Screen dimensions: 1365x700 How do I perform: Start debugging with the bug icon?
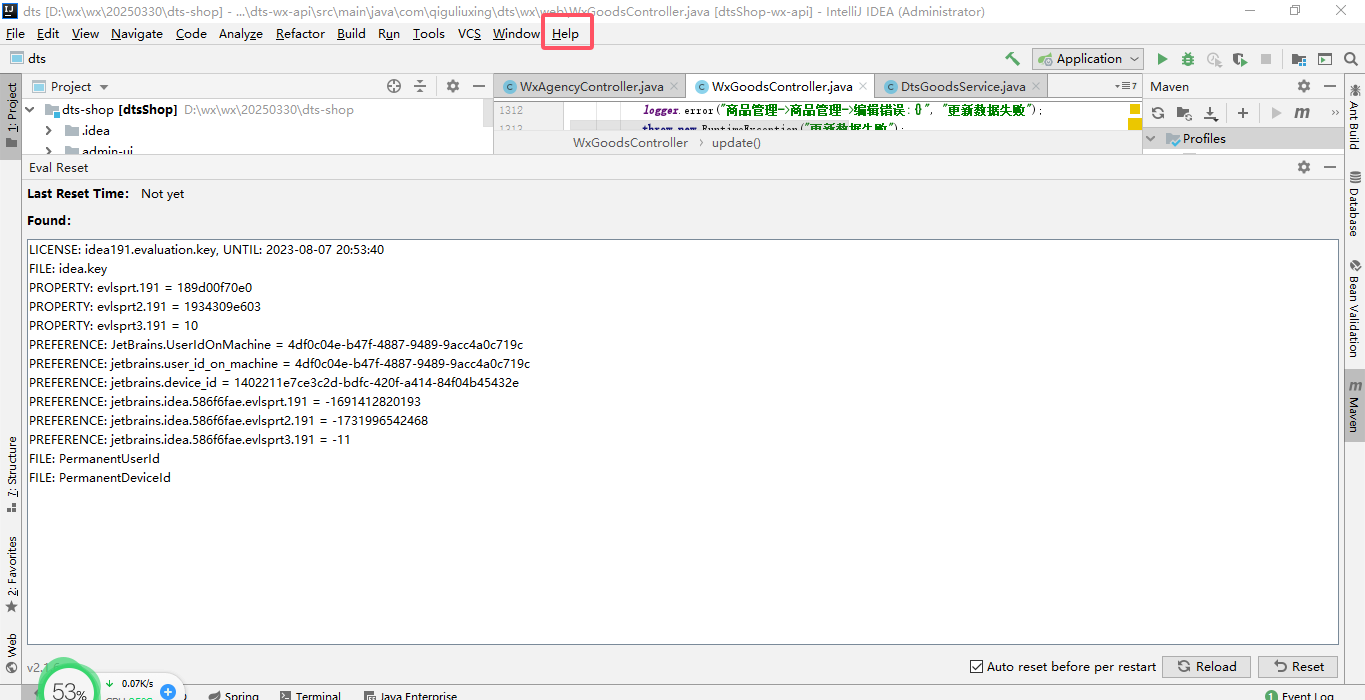pyautogui.click(x=1188, y=59)
